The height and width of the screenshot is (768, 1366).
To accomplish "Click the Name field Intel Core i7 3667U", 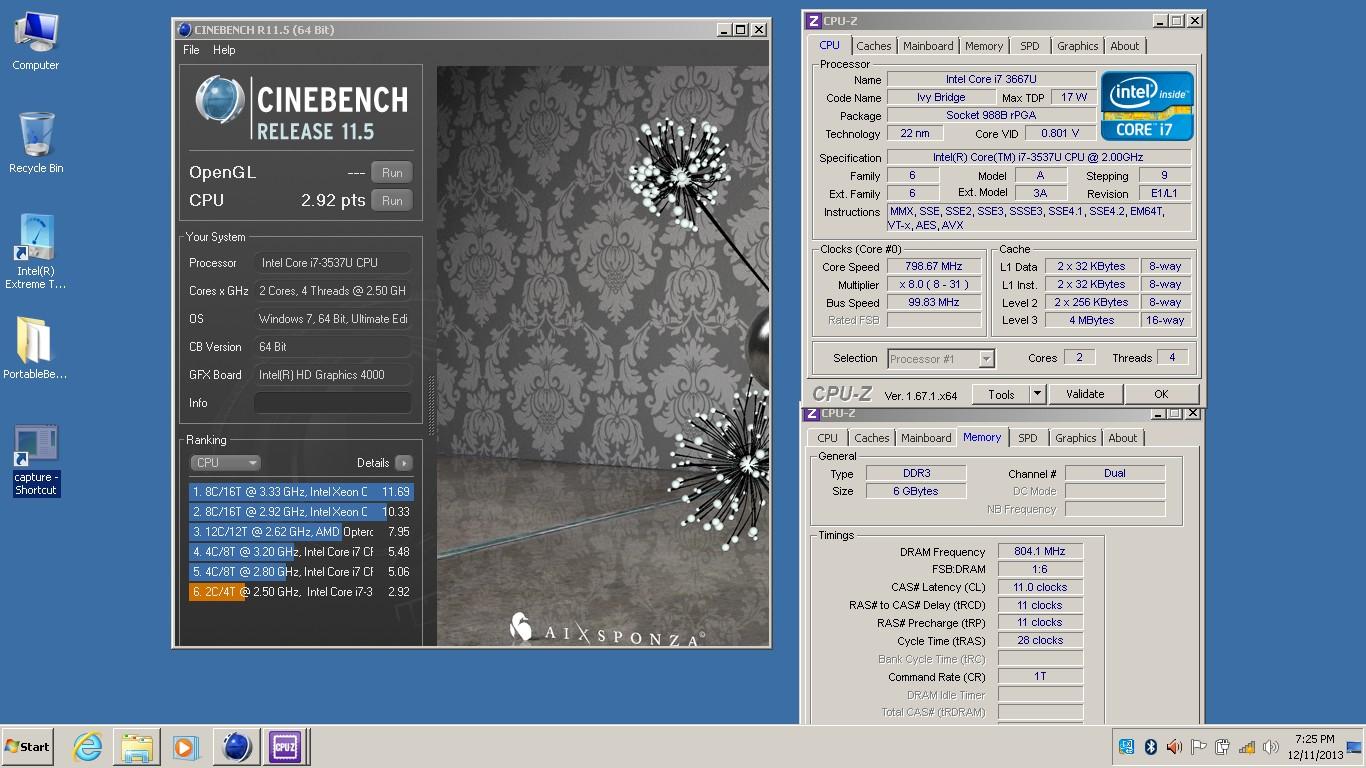I will click(x=991, y=80).
